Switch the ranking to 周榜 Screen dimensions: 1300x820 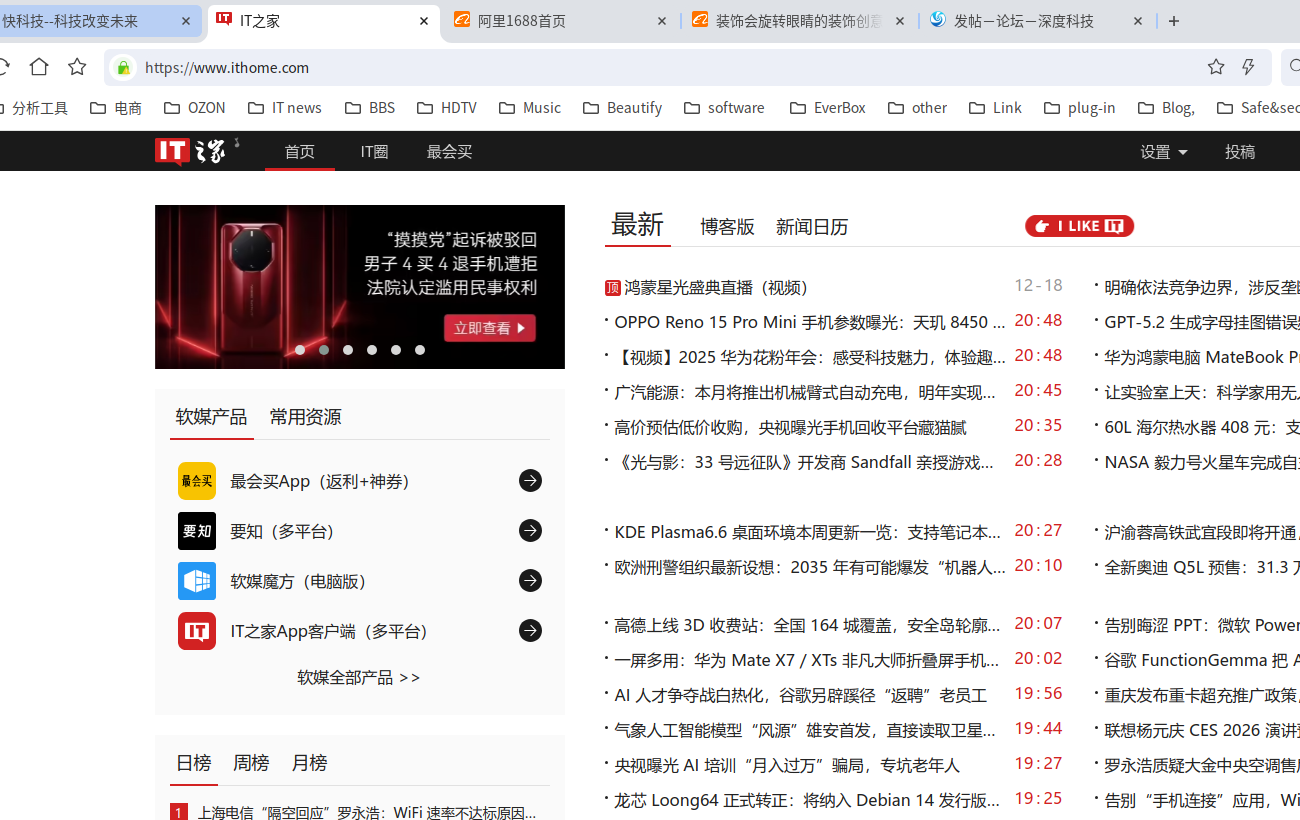tap(251, 763)
